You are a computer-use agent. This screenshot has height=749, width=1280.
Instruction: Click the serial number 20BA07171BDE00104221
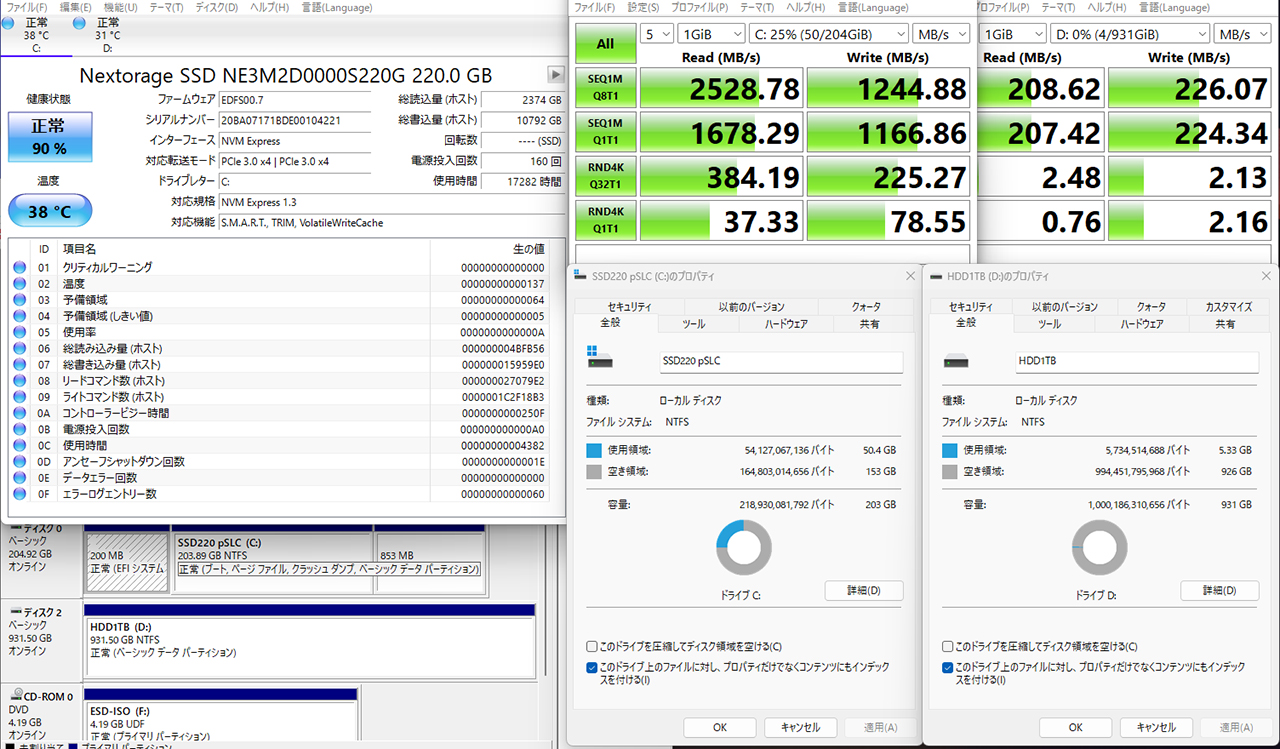click(x=281, y=121)
